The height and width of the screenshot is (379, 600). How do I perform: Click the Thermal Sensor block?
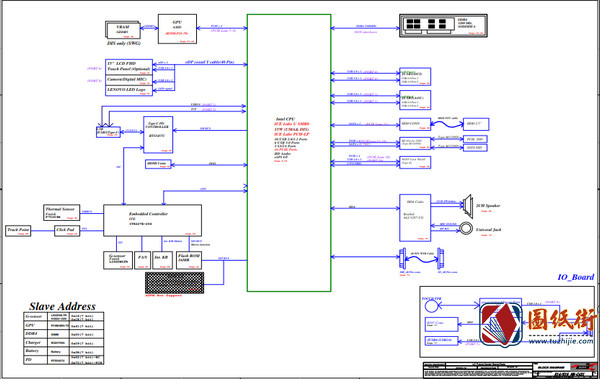tap(61, 212)
